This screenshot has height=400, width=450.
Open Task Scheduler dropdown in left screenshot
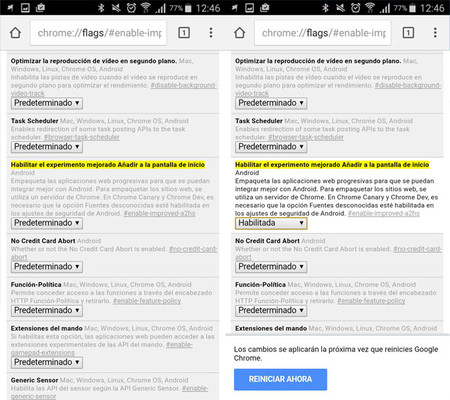coord(47,147)
